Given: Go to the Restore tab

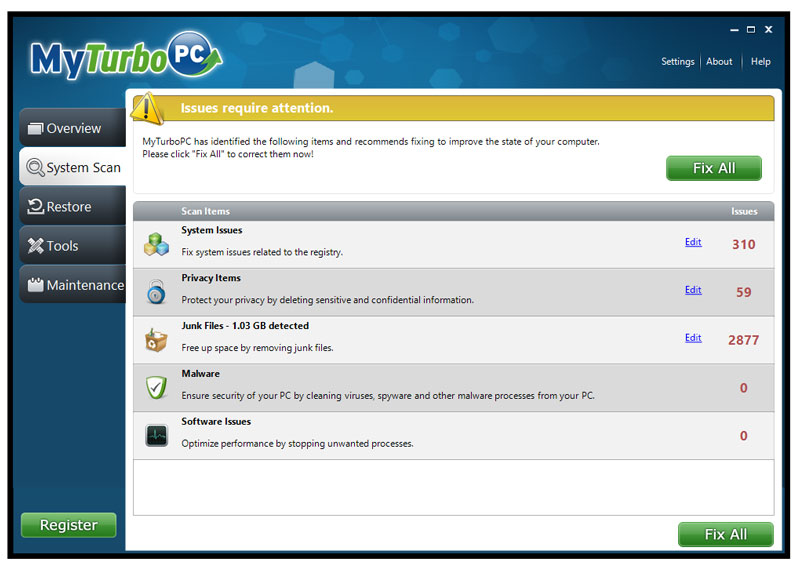Looking at the screenshot, I should (x=70, y=207).
